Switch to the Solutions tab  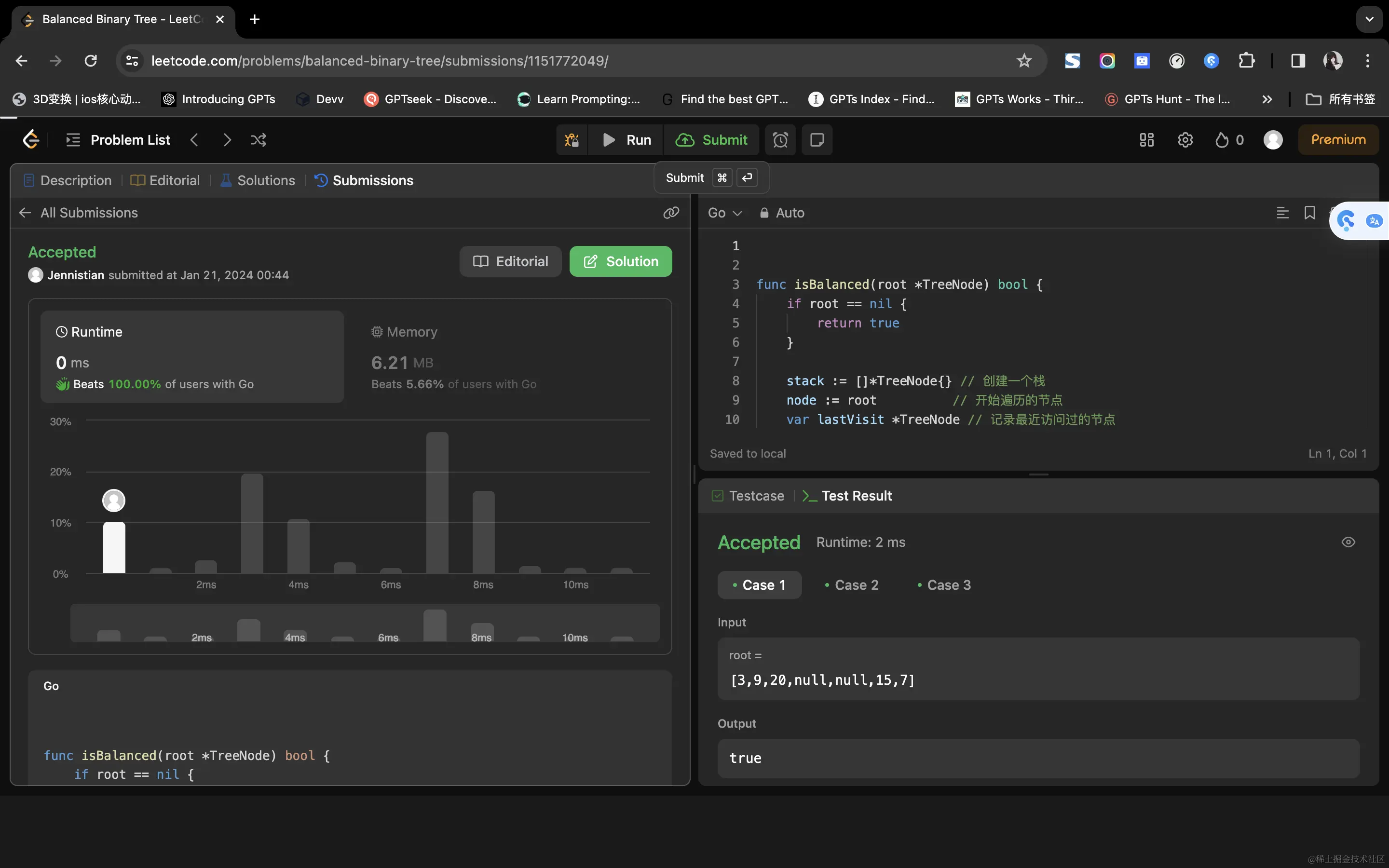click(x=258, y=180)
